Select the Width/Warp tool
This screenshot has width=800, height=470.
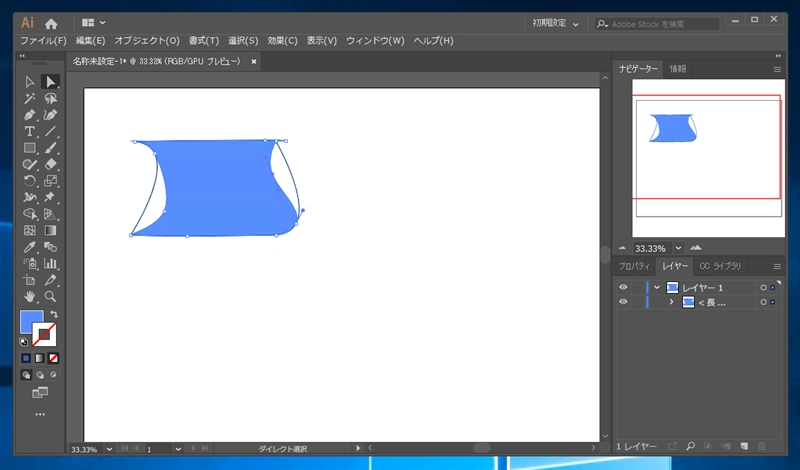pyautogui.click(x=30, y=197)
